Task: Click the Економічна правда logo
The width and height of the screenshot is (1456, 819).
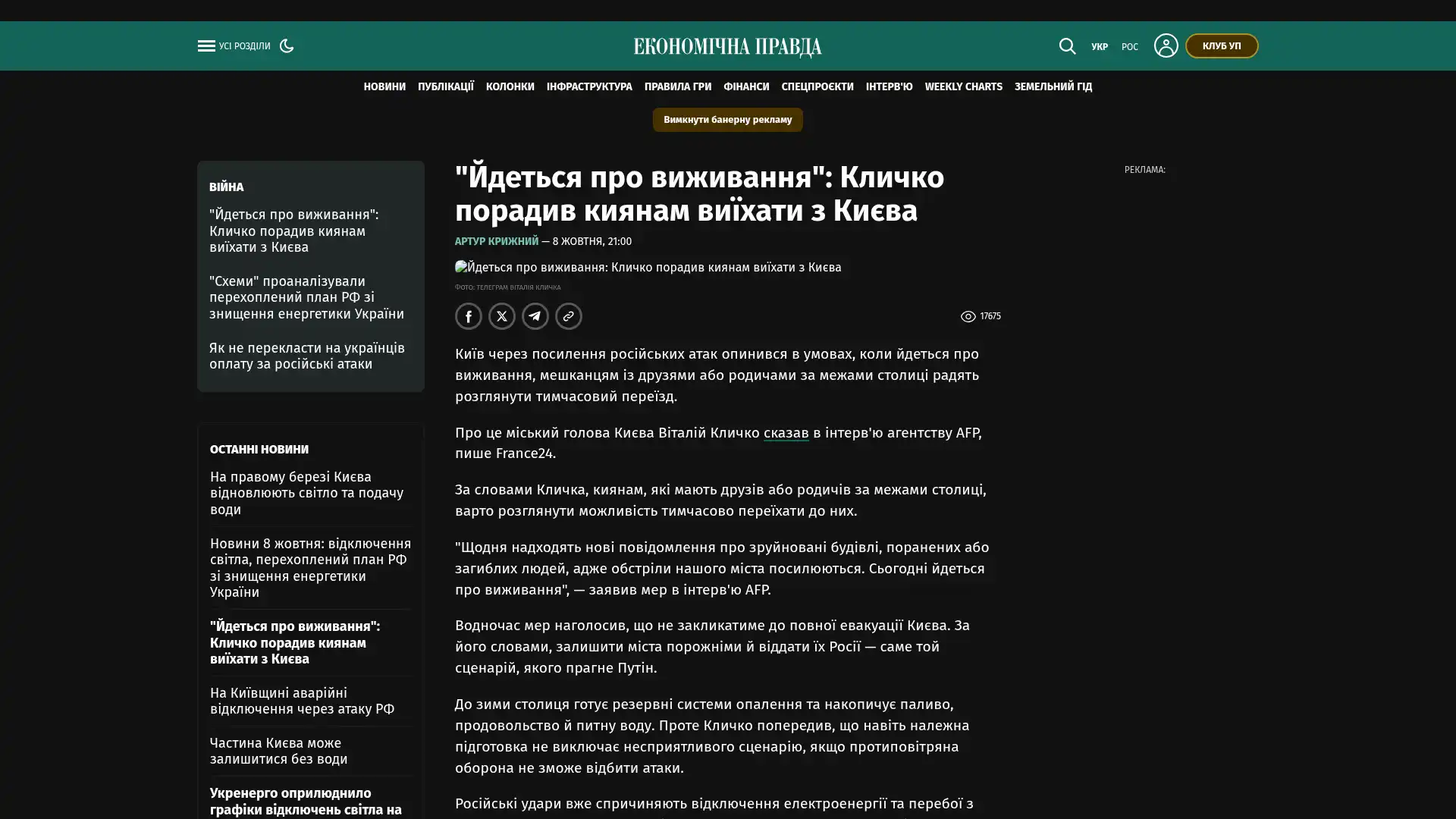Action: point(727,47)
